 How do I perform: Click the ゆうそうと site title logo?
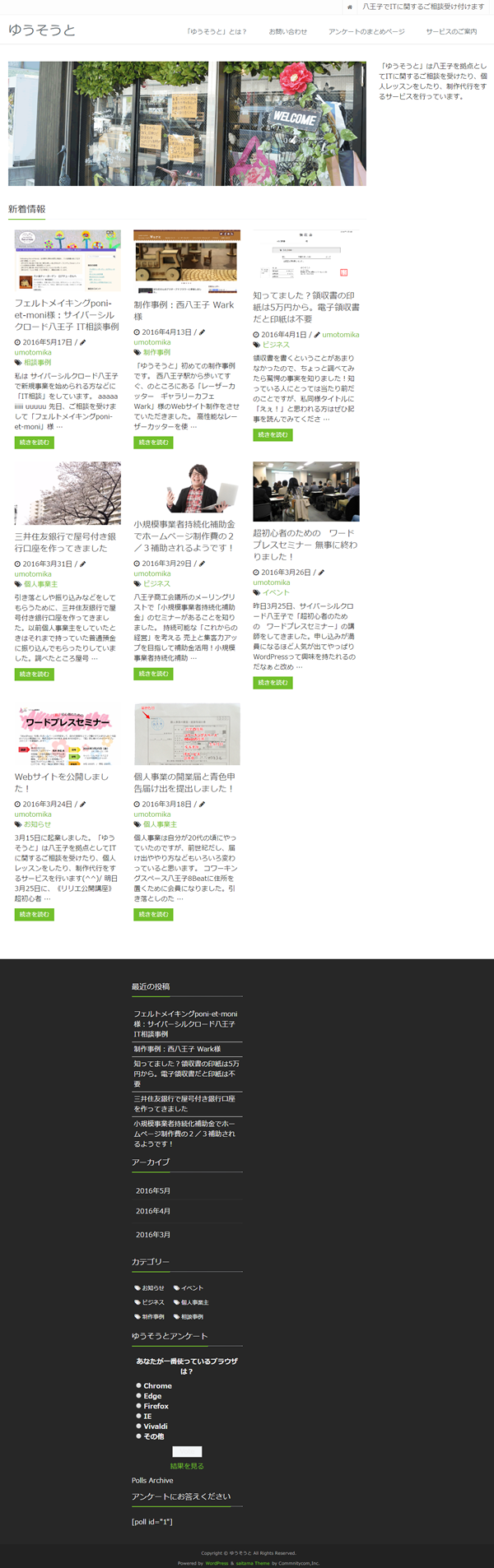tap(41, 30)
